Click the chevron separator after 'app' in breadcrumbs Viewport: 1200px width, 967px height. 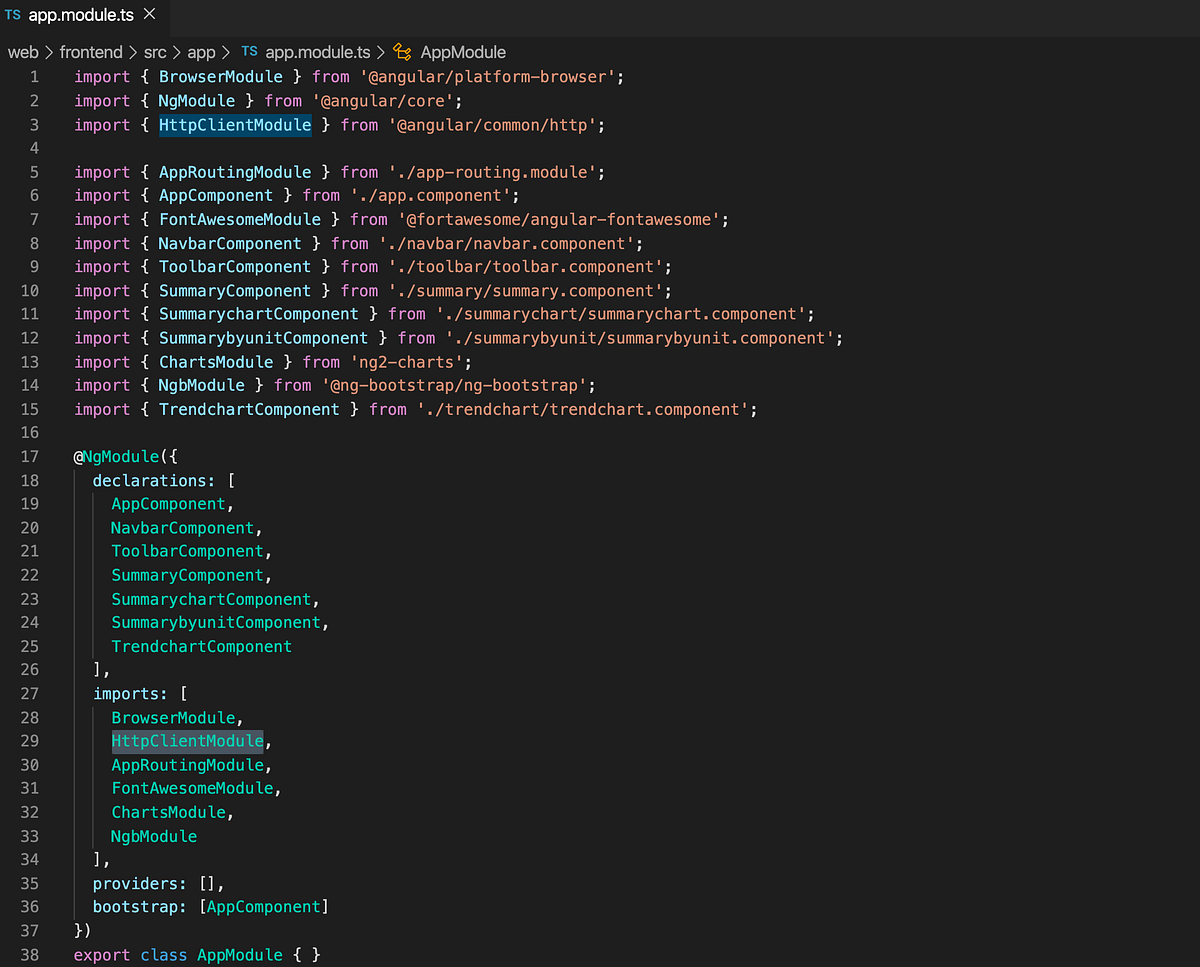[226, 51]
